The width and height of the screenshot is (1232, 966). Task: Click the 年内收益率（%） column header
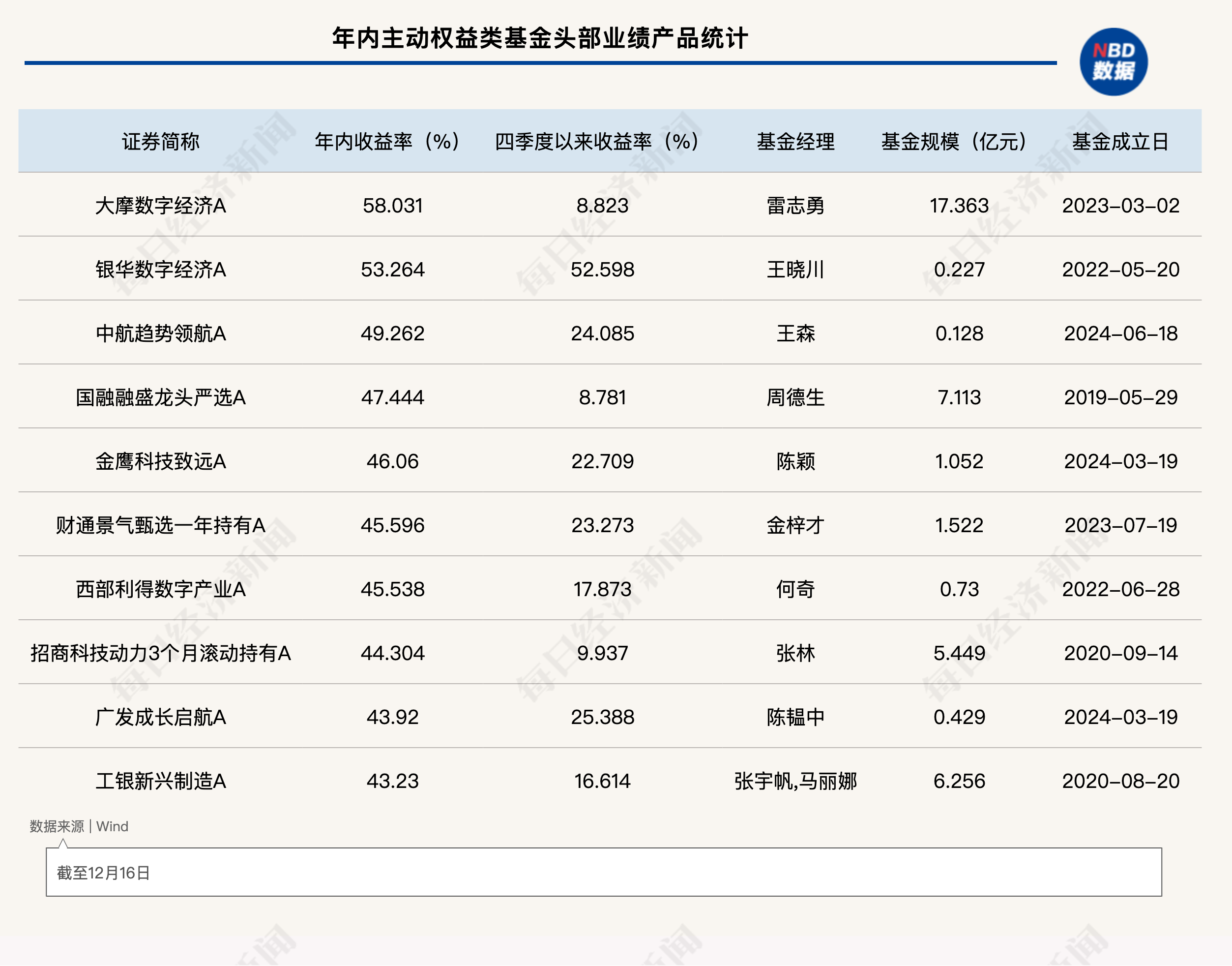[392, 141]
